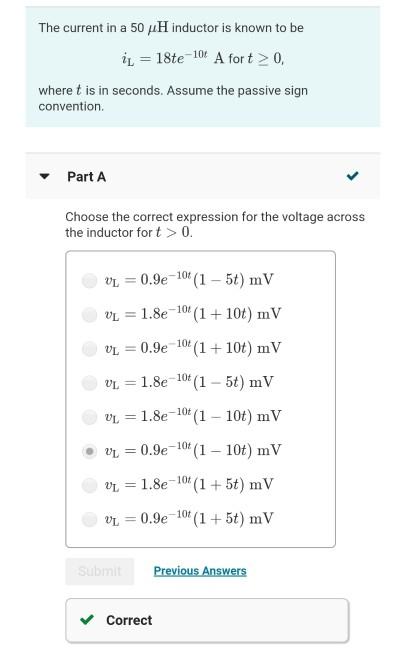This screenshot has height=659, width=405.
Task: Click the Correct feedback box
Action: [x=207, y=620]
